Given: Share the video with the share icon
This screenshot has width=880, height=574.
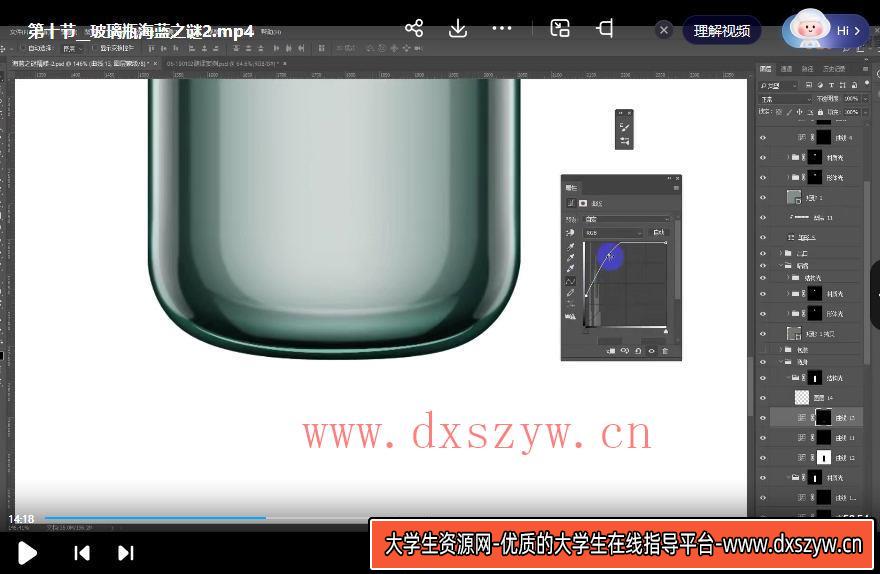Looking at the screenshot, I should coord(414,28).
